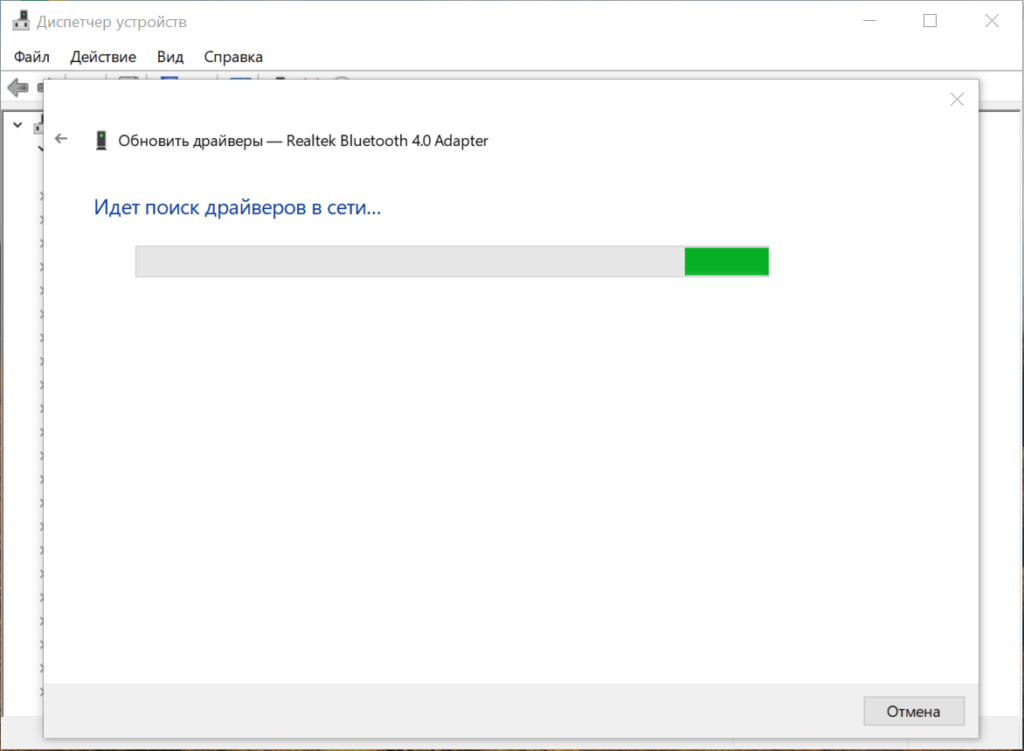The image size is (1024, 751).
Task: Collapse the root tree node chevron
Action: click(18, 125)
